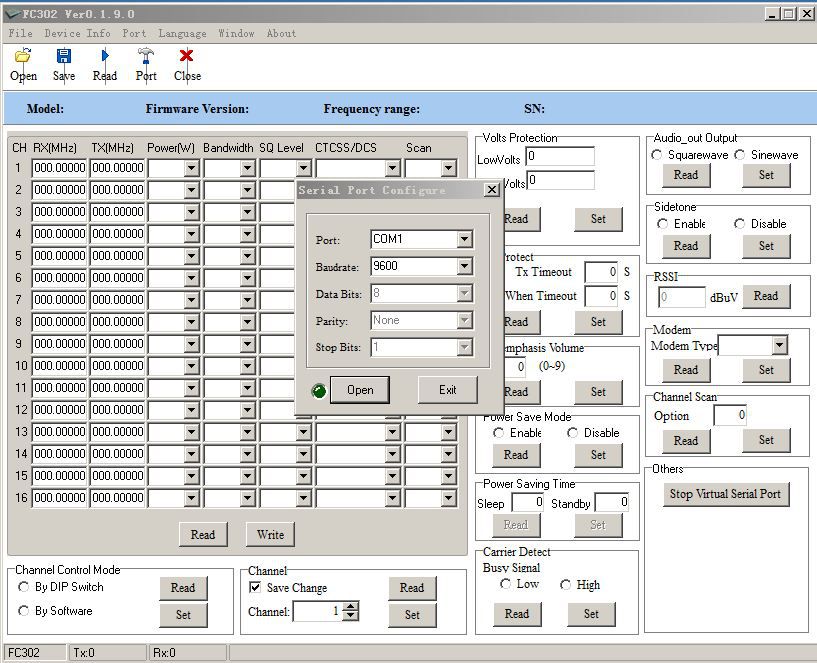Click Exit button in serial dialog
Image resolution: width=817 pixels, height=663 pixels.
[448, 390]
